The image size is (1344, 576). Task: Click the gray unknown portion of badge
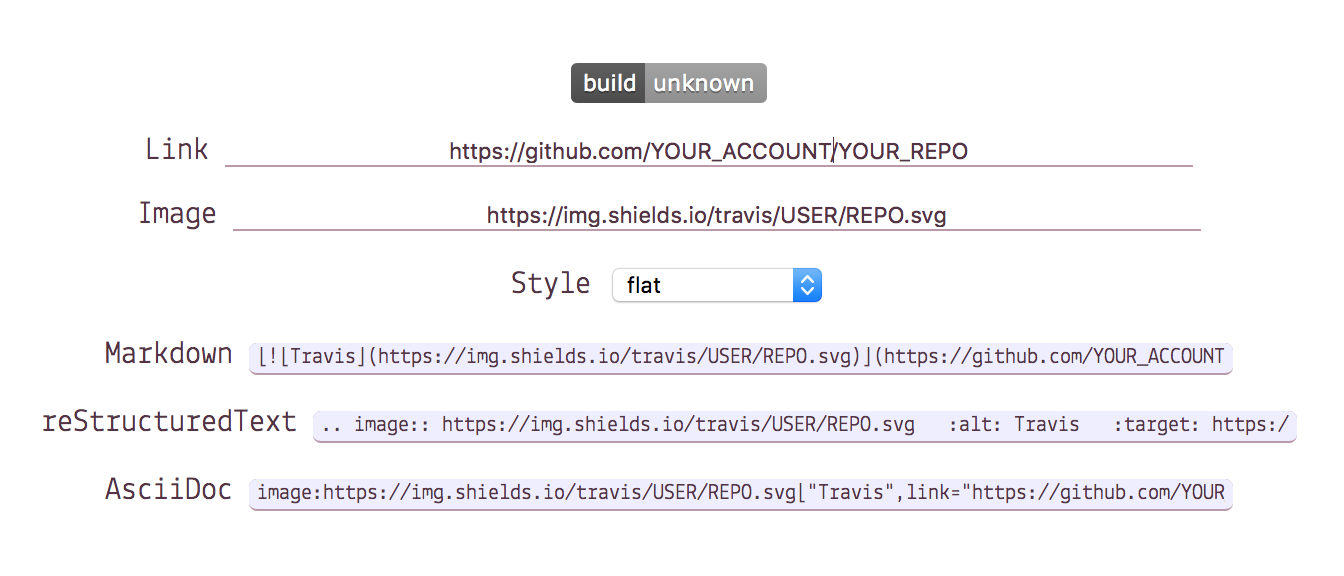(704, 83)
